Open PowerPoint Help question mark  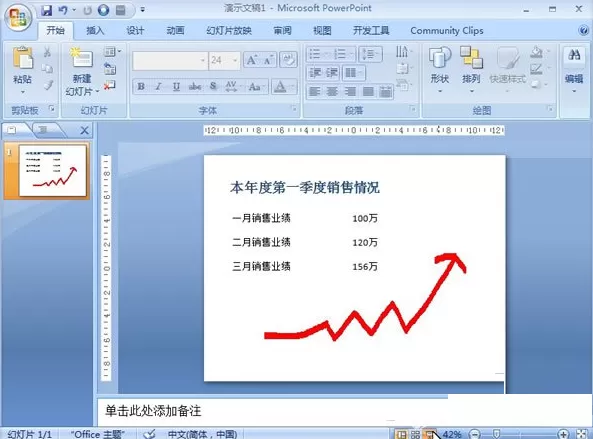pos(584,30)
